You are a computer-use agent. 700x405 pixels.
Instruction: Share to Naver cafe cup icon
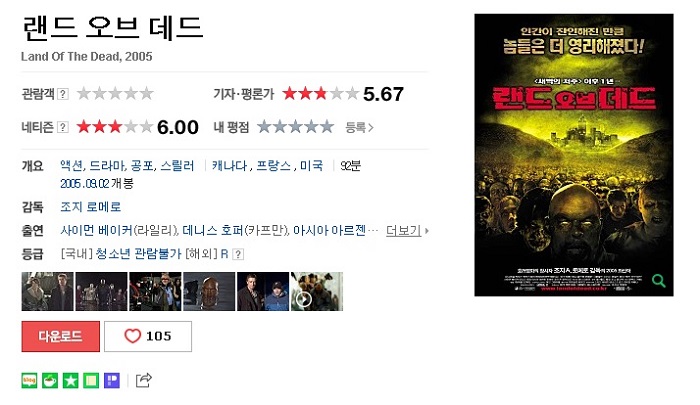[x=50, y=380]
